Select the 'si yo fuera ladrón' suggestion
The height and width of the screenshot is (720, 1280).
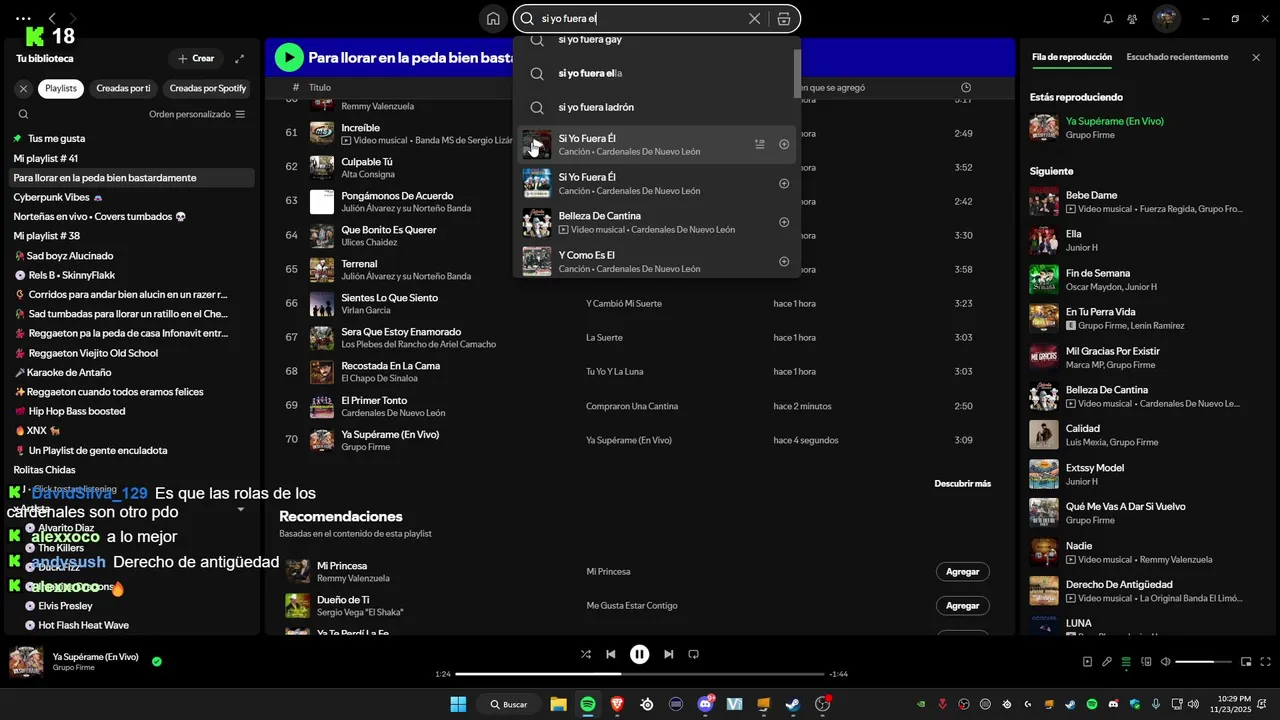[657, 107]
